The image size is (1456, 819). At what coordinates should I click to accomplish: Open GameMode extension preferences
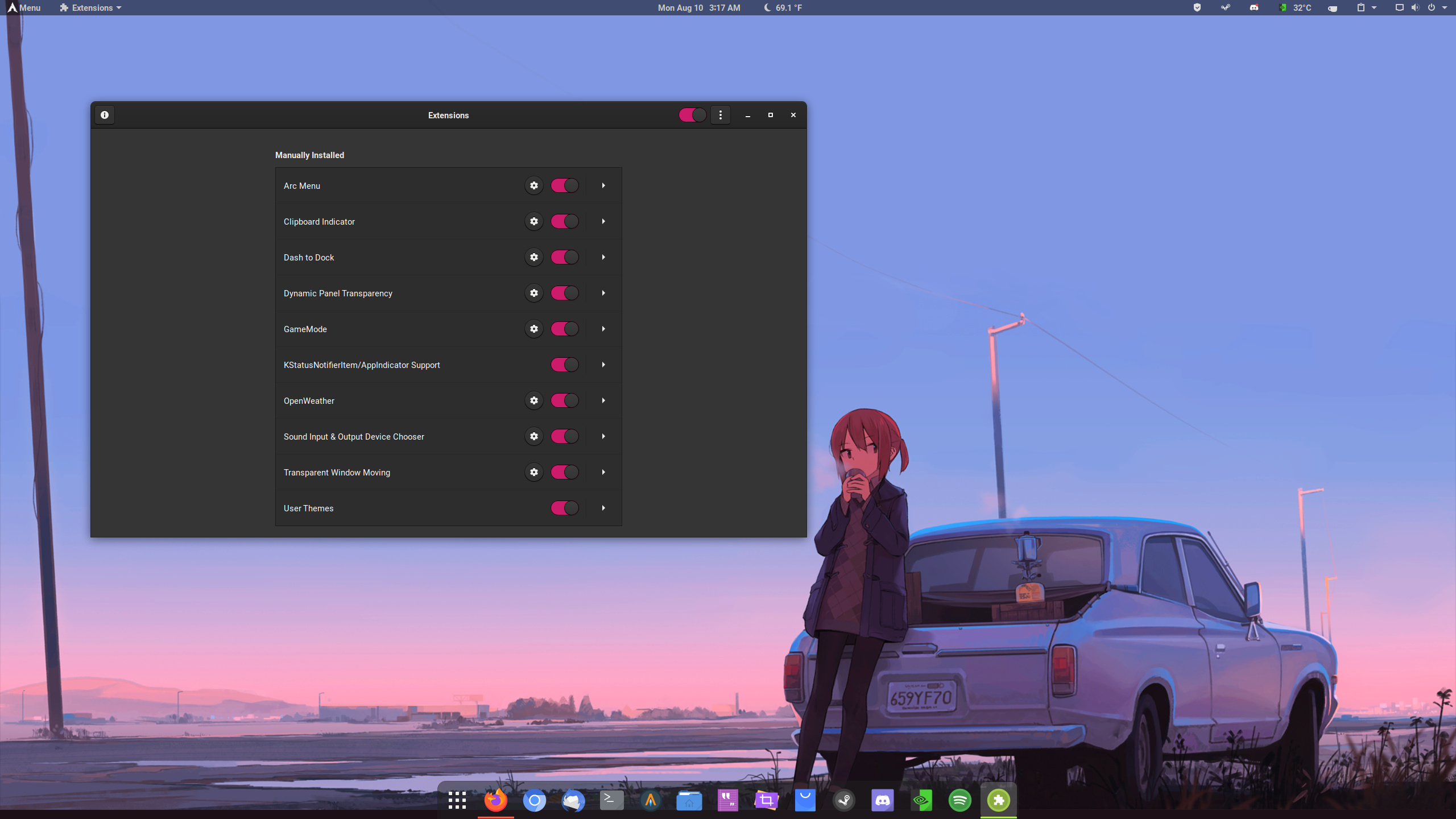533,329
